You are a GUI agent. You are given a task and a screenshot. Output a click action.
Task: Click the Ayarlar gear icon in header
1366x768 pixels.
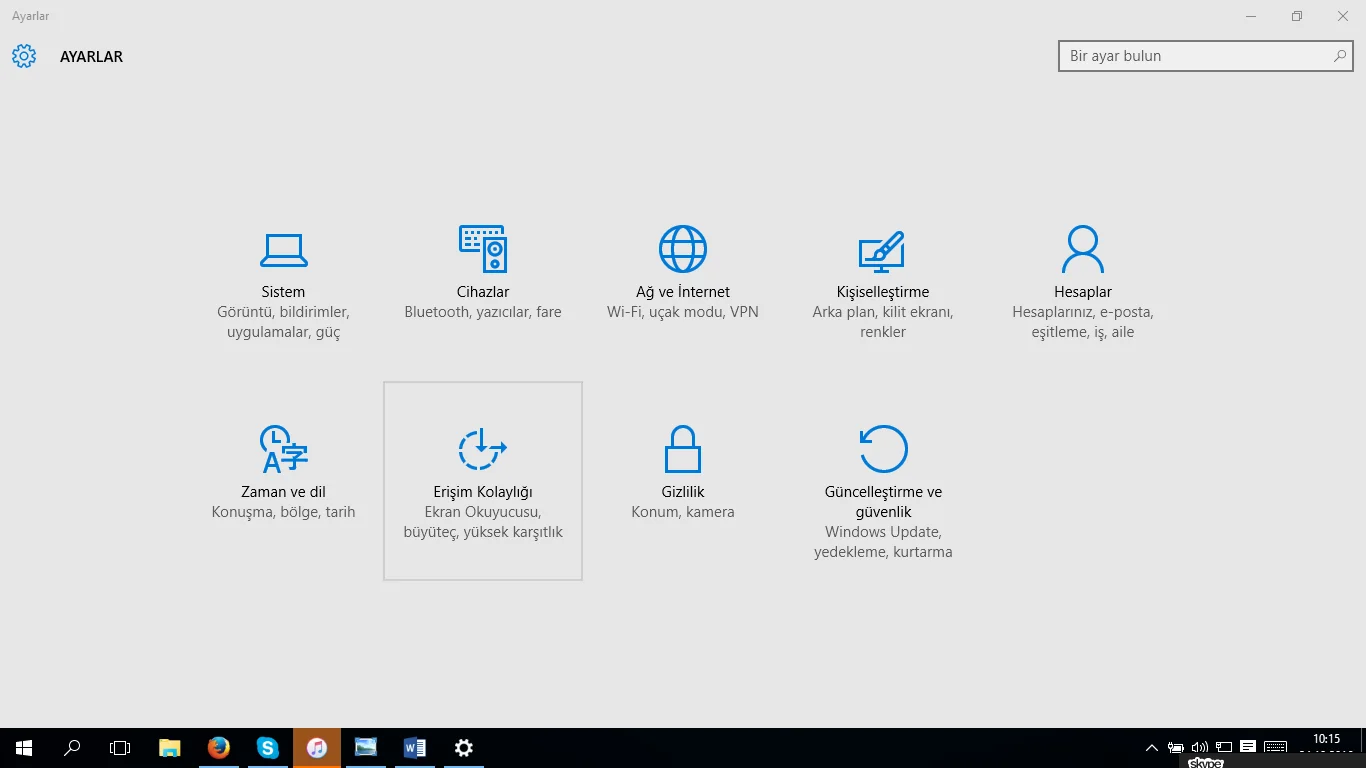tap(24, 56)
